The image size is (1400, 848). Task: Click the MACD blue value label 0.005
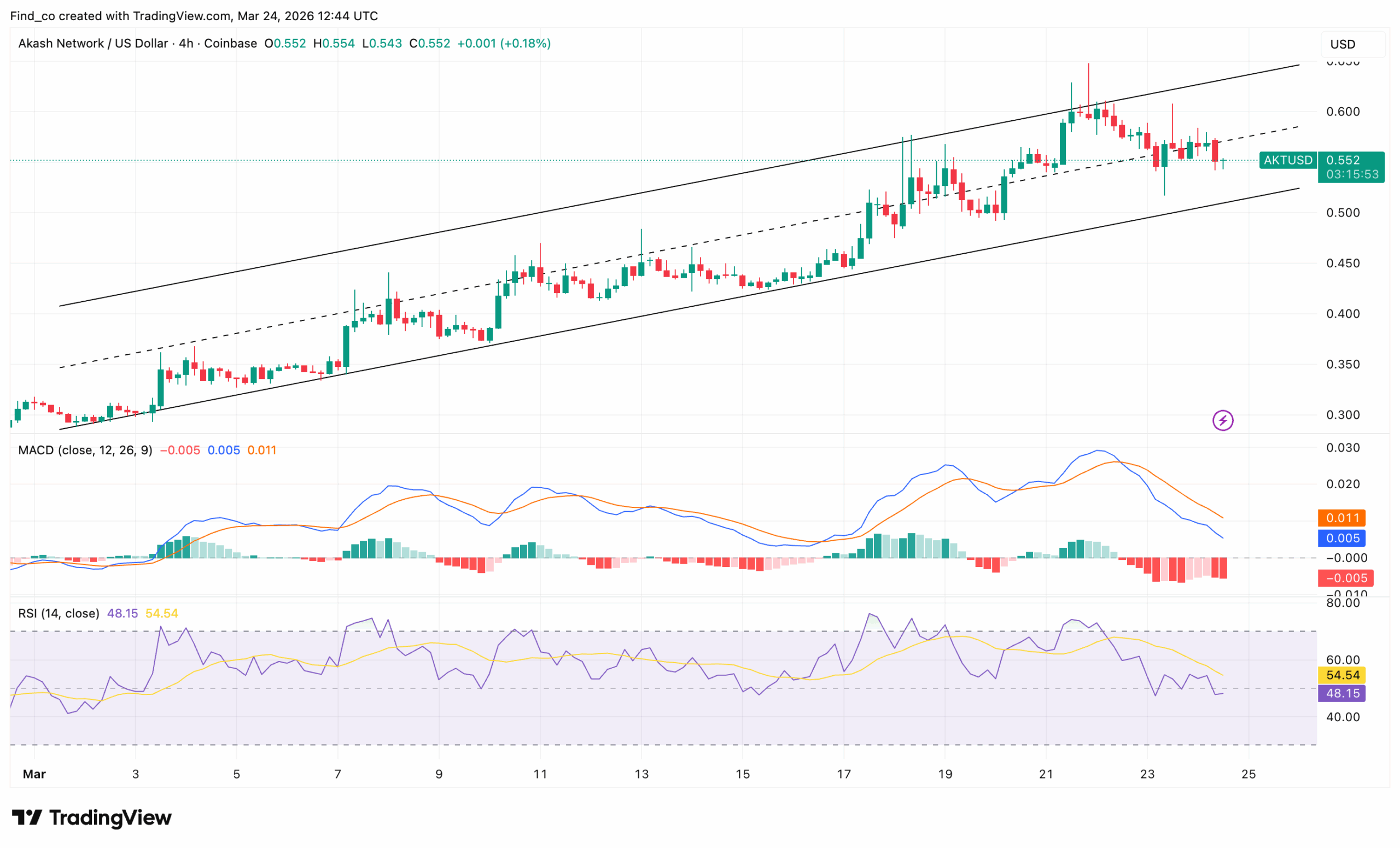(x=1342, y=538)
